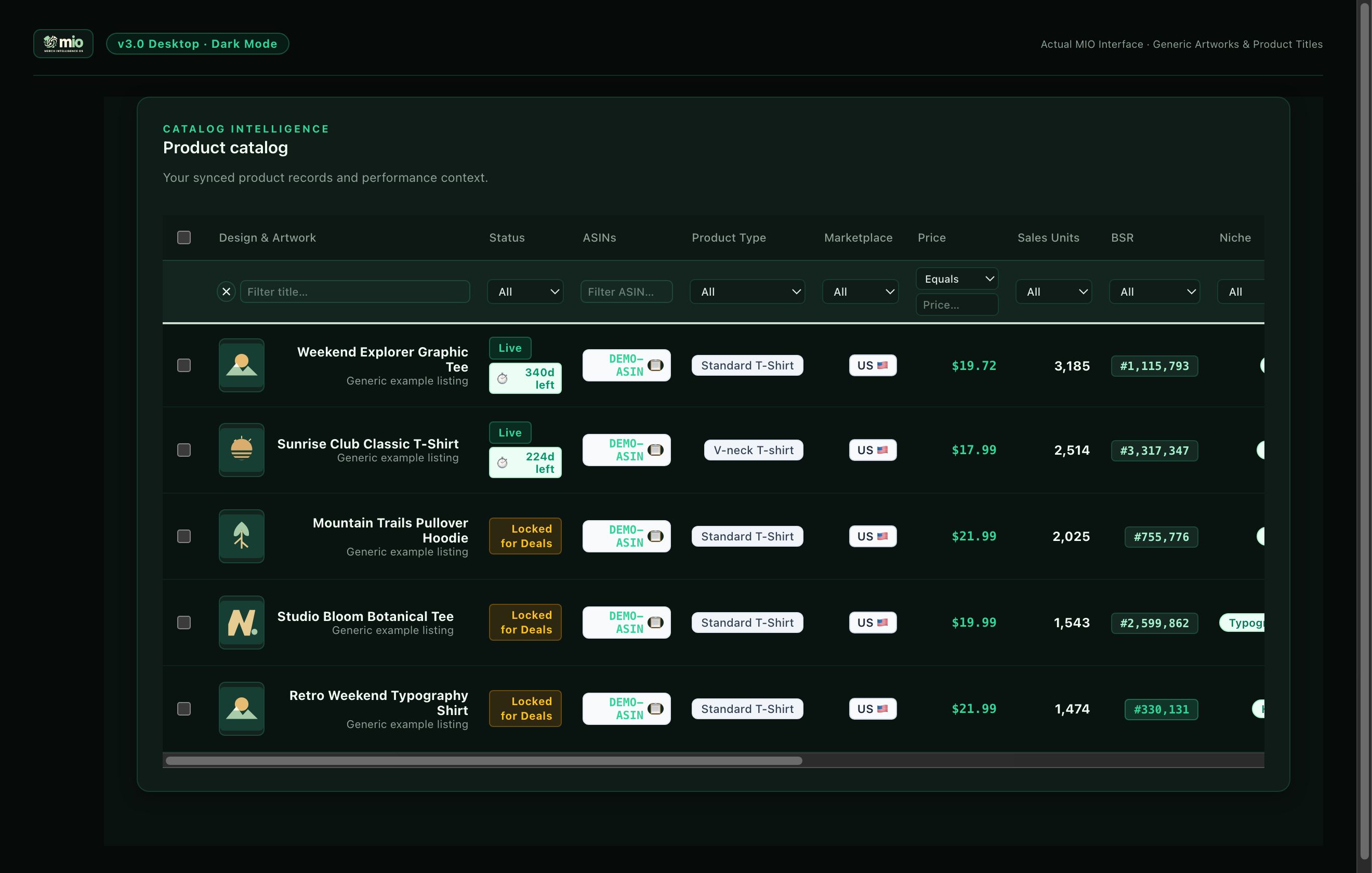The height and width of the screenshot is (873, 1372).
Task: Click the timer icon in 340d left badge
Action: pos(503,378)
